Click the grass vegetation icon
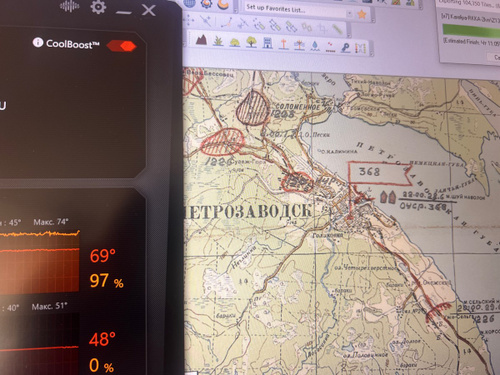Viewport: 500px width, 375px height. [218, 42]
